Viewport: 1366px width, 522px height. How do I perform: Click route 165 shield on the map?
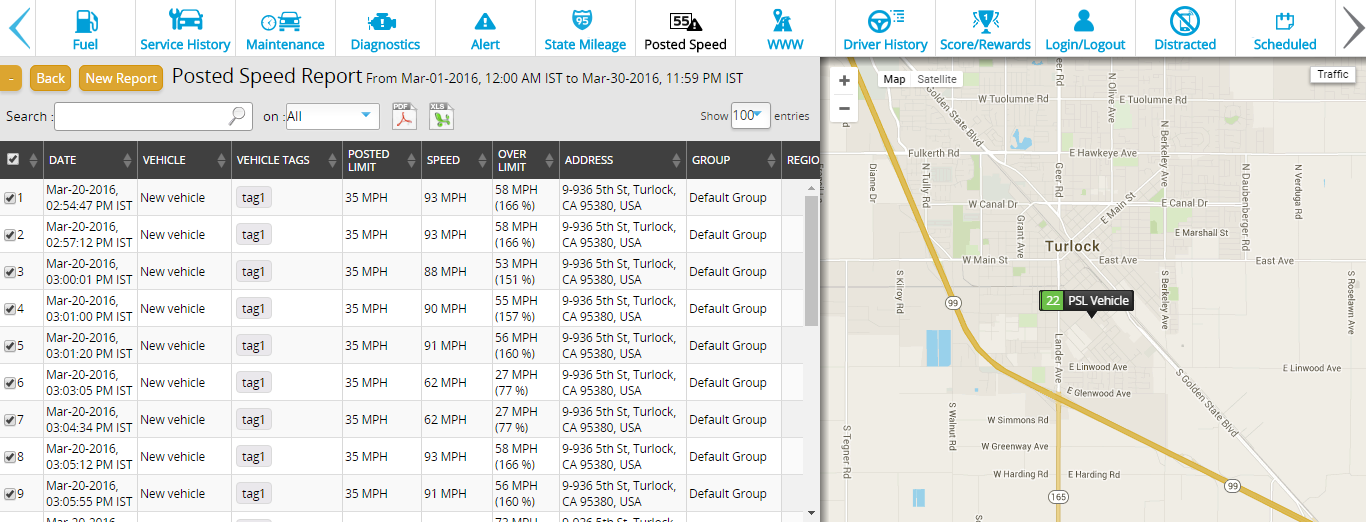click(x=1056, y=496)
